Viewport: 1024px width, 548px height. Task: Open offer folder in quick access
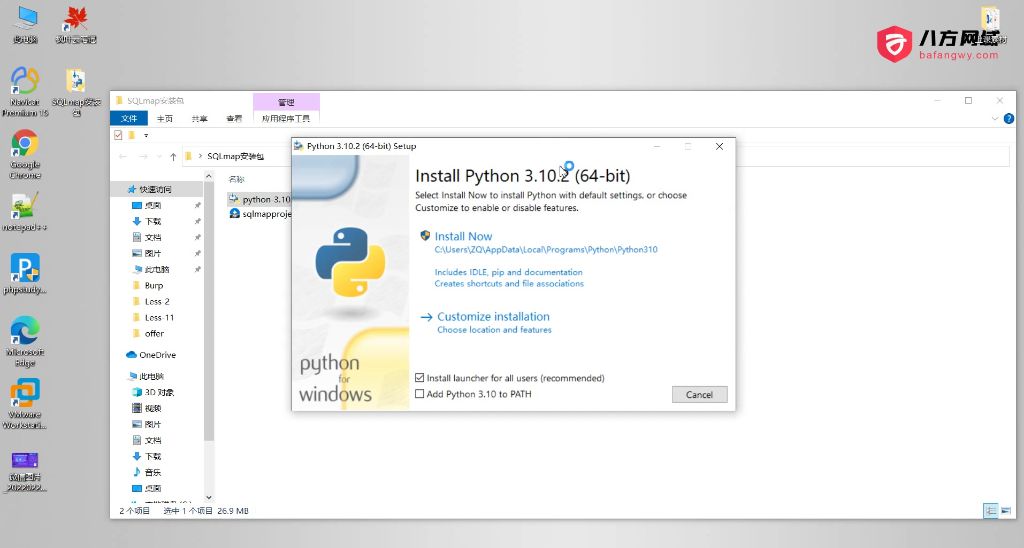coord(154,334)
